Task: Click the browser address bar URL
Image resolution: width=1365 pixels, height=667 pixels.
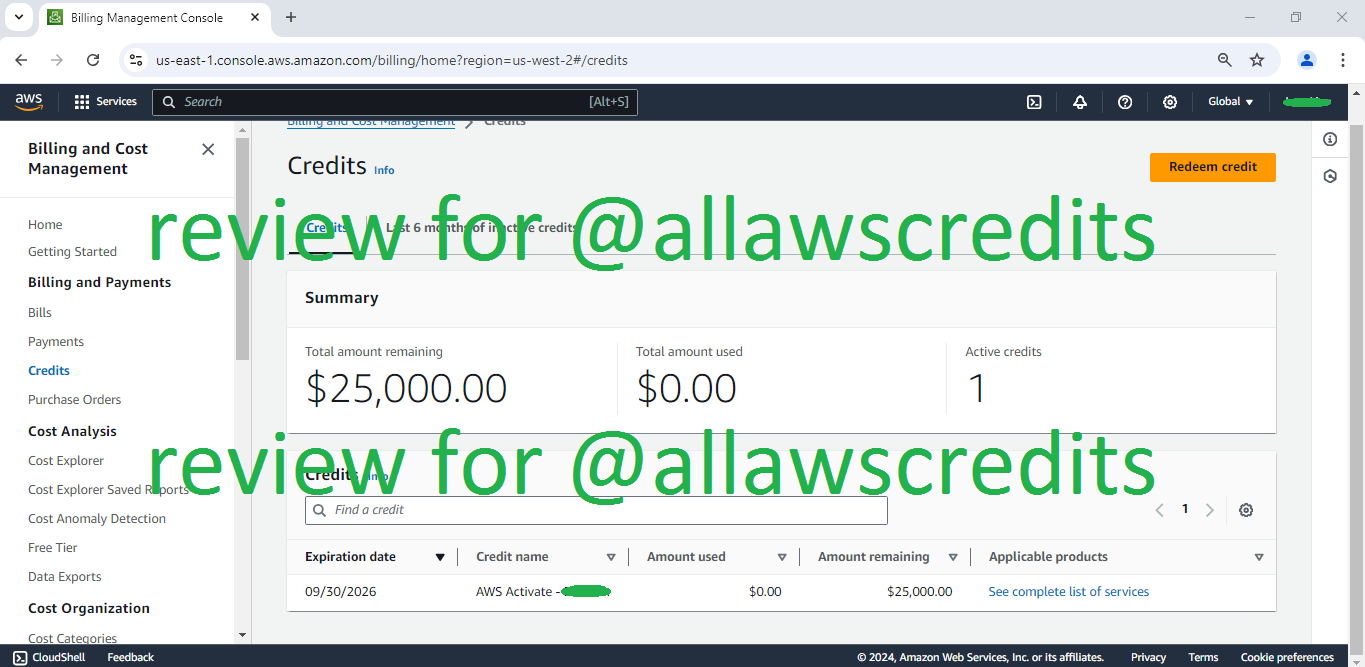Action: tap(392, 60)
